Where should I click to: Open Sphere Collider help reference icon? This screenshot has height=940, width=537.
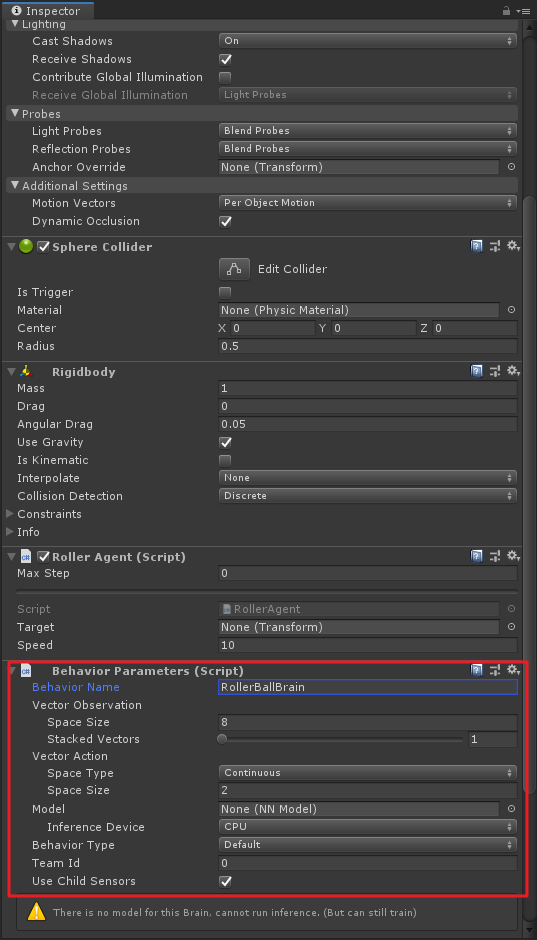pyautogui.click(x=476, y=246)
